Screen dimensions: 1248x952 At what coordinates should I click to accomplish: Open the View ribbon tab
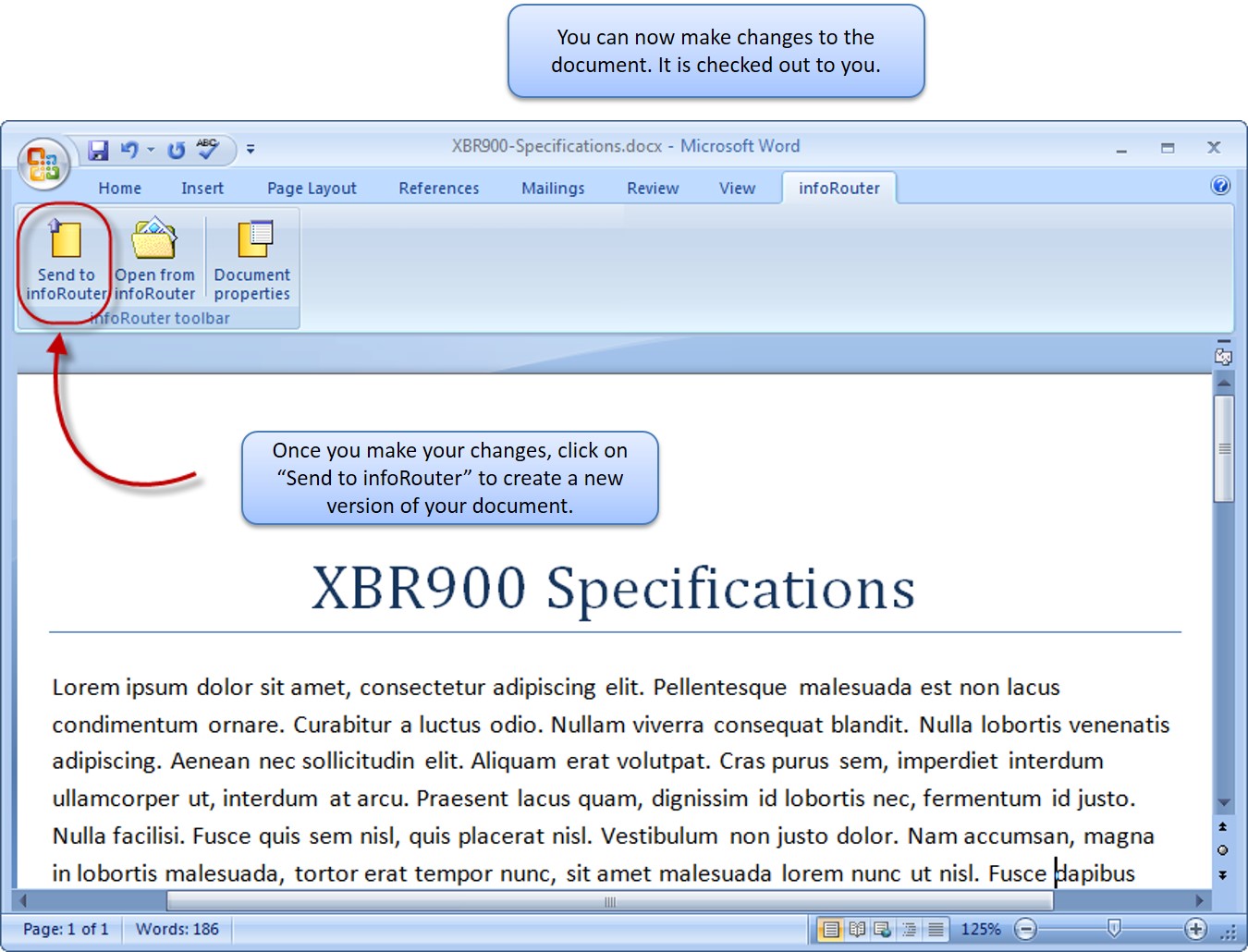738,189
